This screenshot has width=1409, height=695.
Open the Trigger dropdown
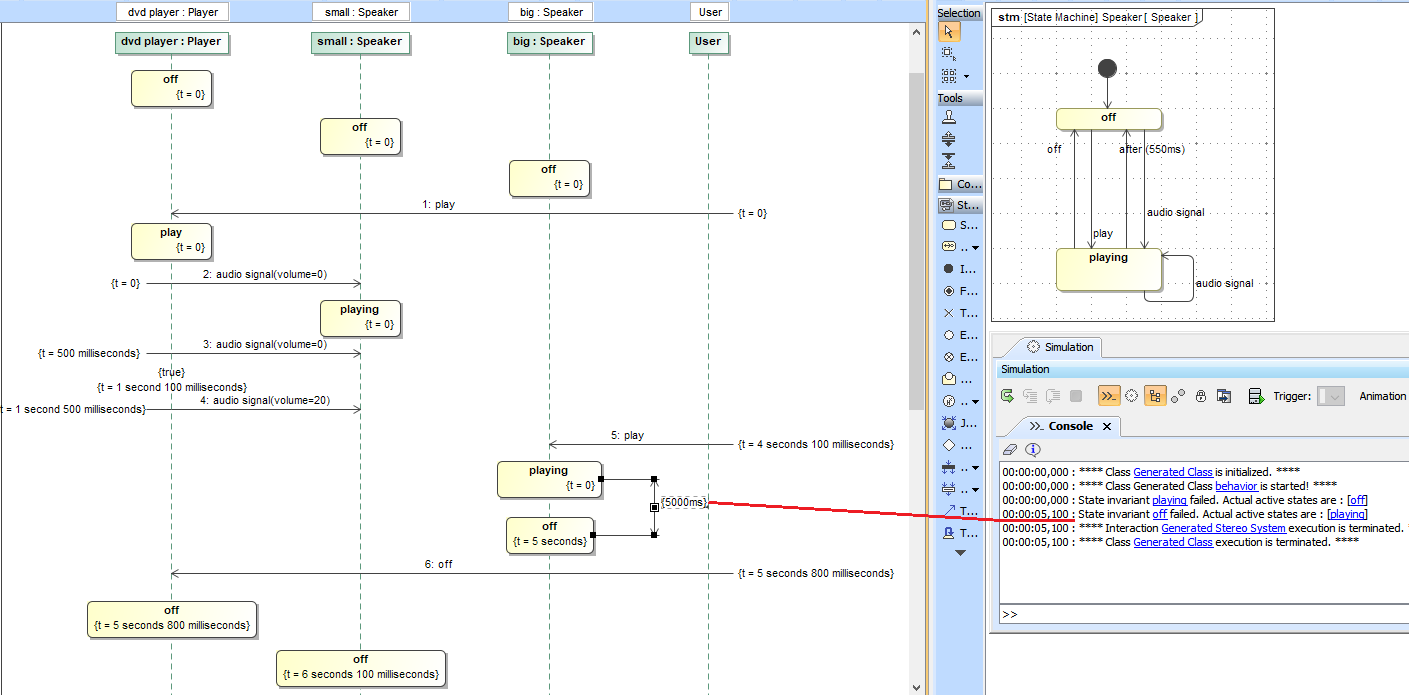1331,396
